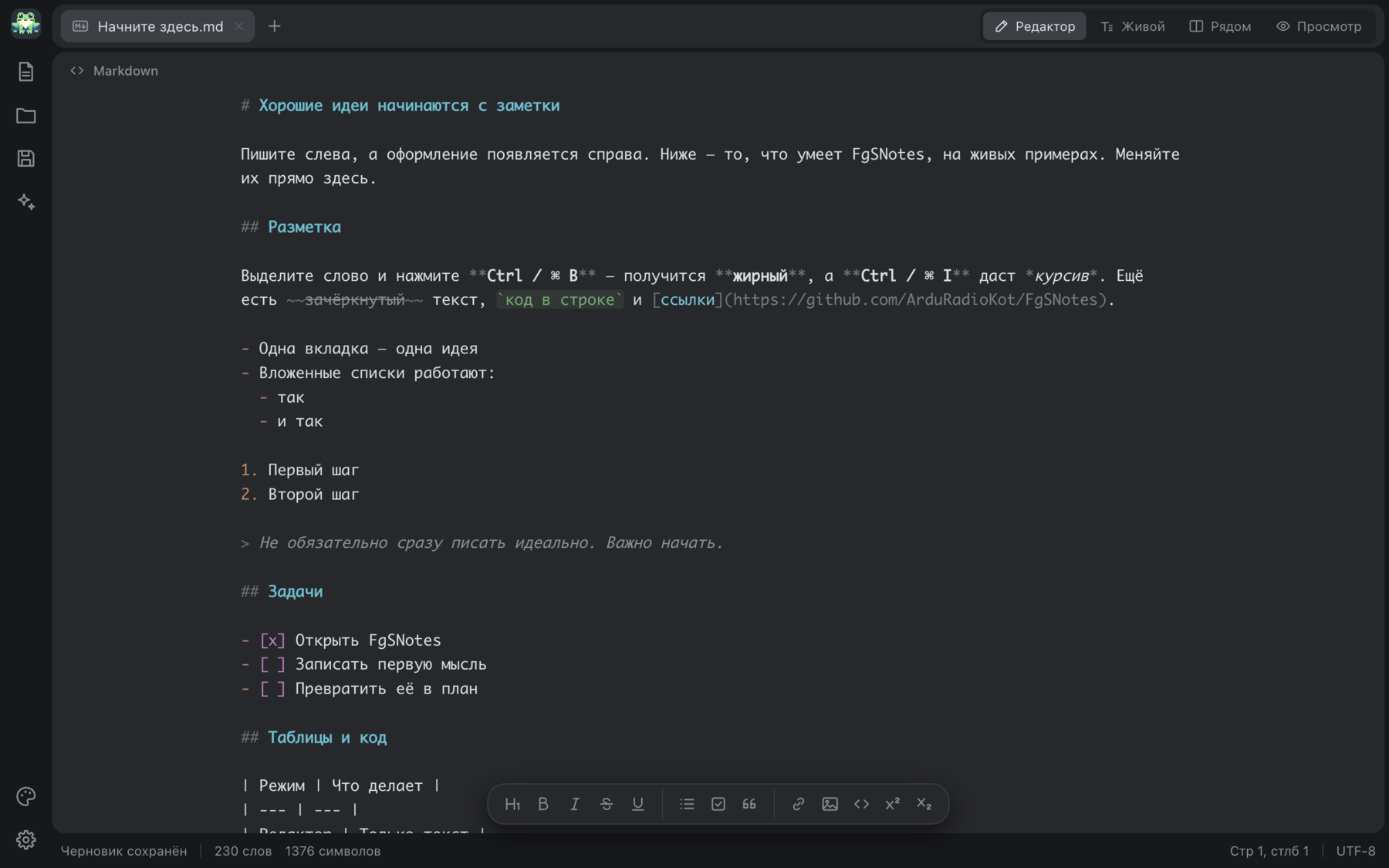Open settings gear in sidebar
1389x868 pixels.
coord(25,839)
